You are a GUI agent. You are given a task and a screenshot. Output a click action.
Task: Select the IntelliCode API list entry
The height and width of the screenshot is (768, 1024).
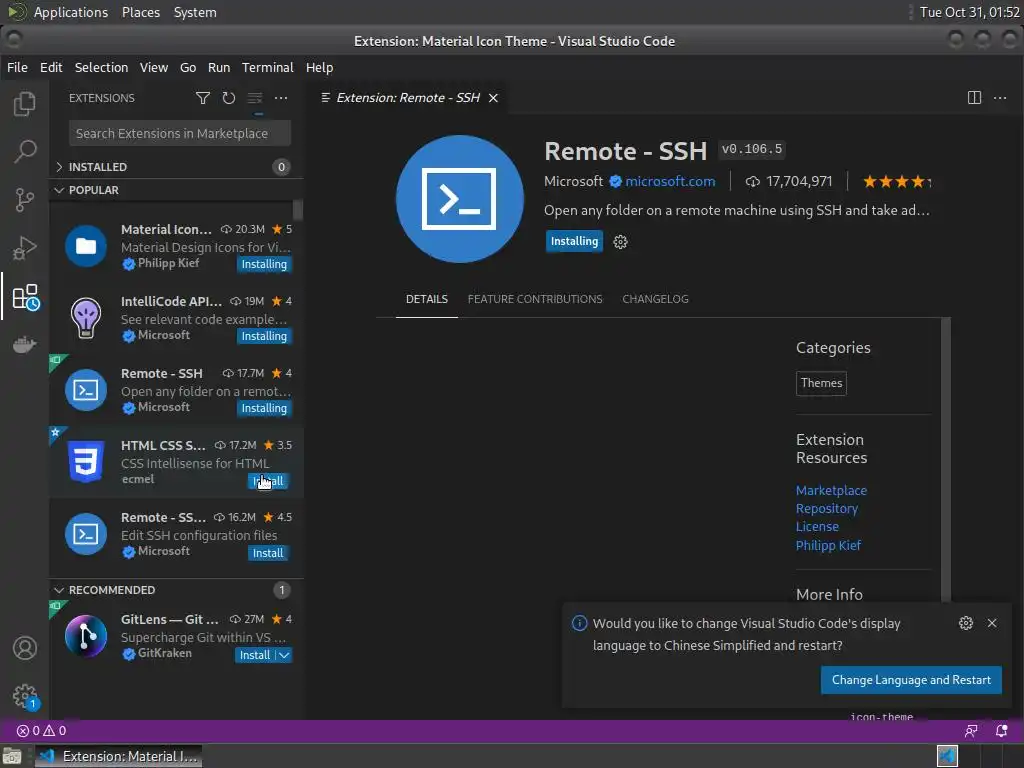(176, 318)
